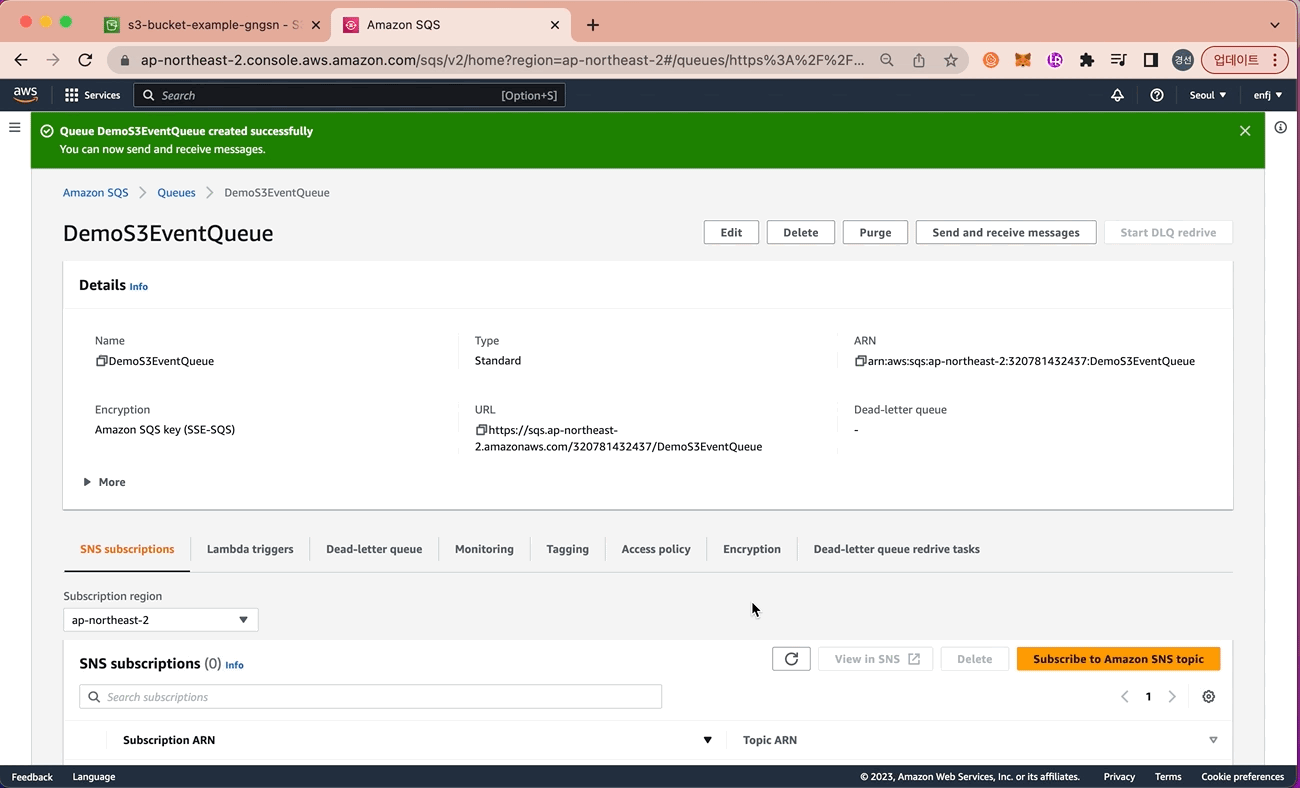1300x788 pixels.
Task: Sort by Topic ARN column arrow
Action: pos(1213,740)
